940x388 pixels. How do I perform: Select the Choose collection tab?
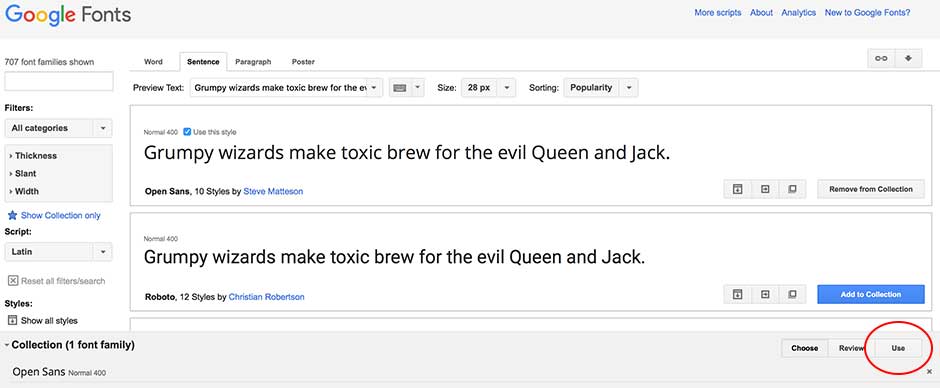coord(805,348)
